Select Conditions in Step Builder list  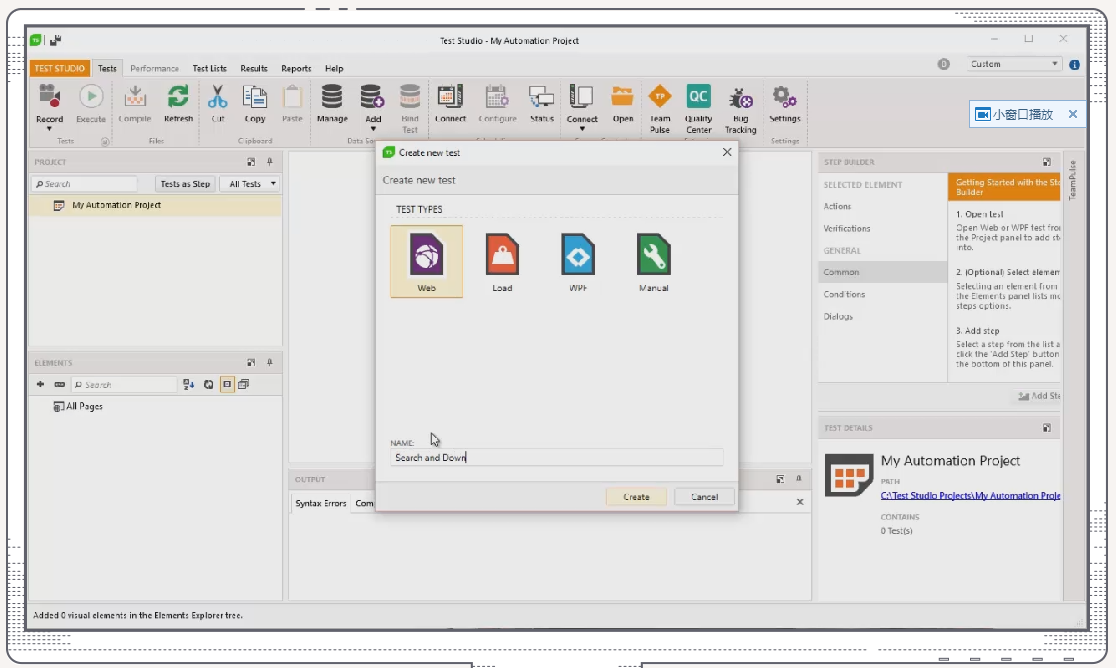point(844,295)
